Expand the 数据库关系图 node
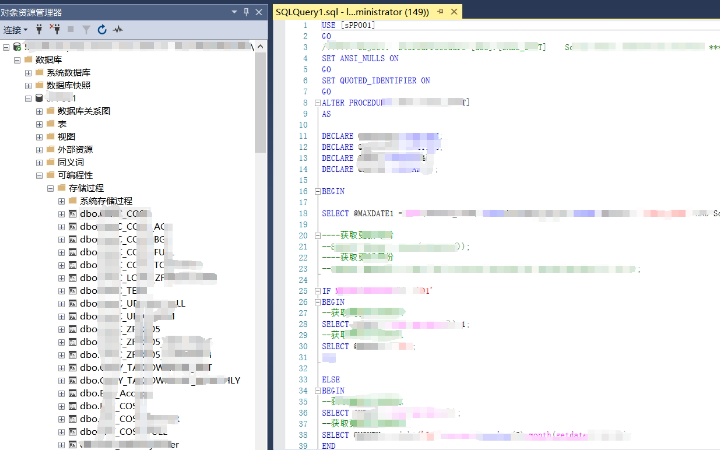This screenshot has height=450, width=720. 39,111
